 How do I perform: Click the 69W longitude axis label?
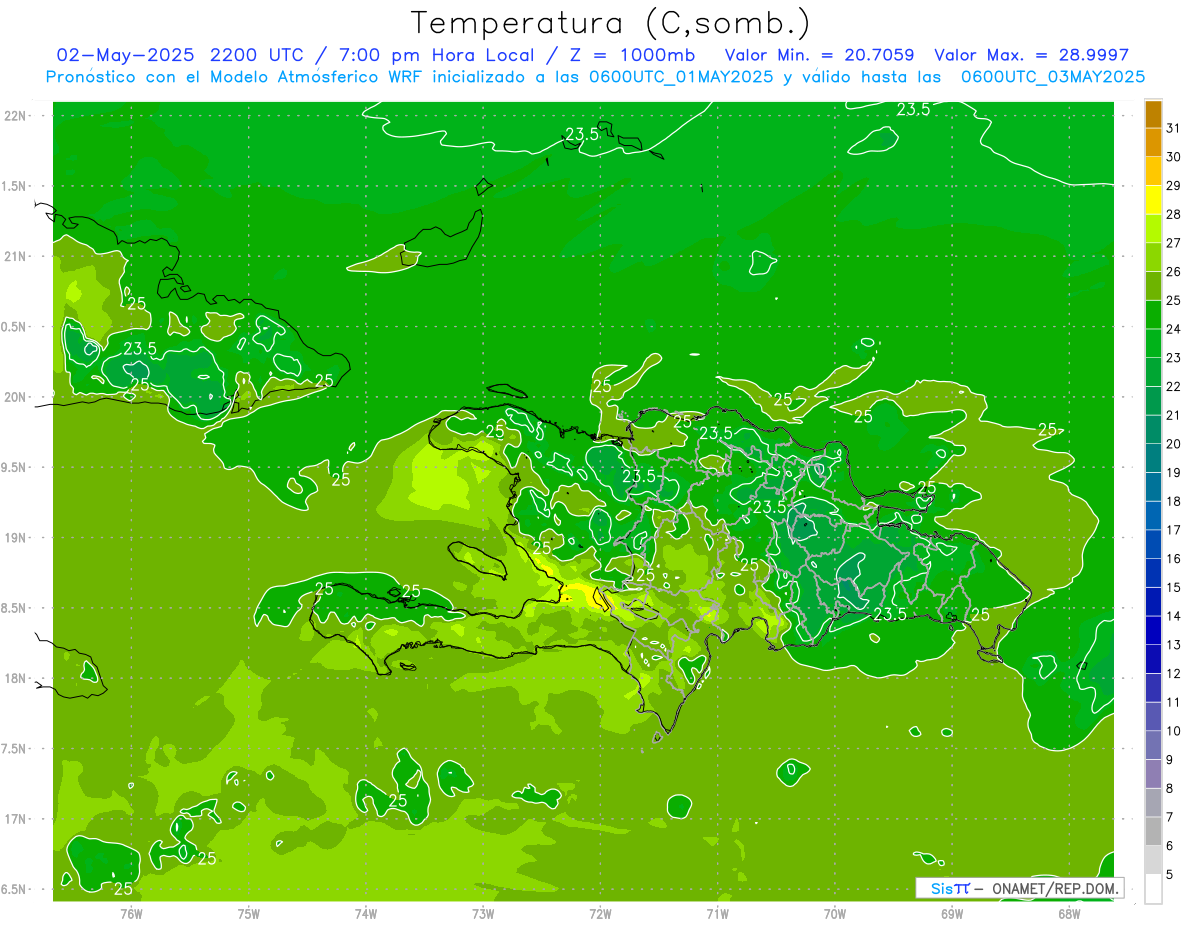tap(952, 914)
